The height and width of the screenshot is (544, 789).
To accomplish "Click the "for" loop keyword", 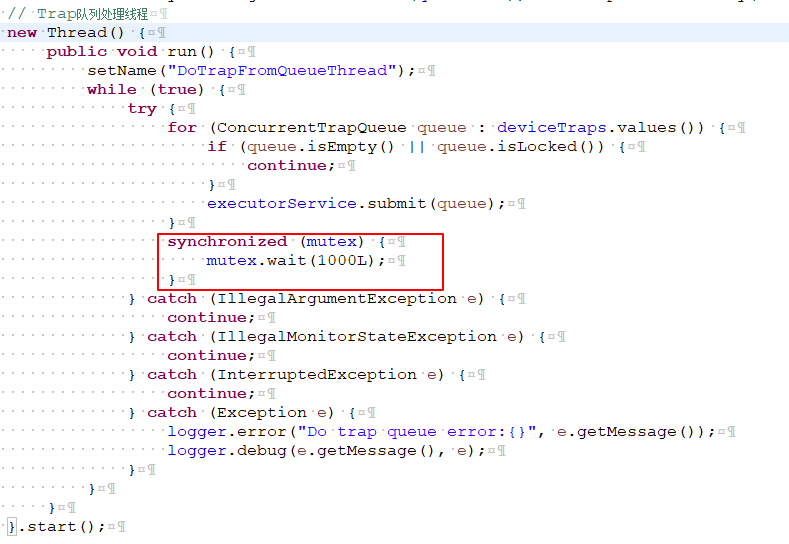I will [x=182, y=128].
